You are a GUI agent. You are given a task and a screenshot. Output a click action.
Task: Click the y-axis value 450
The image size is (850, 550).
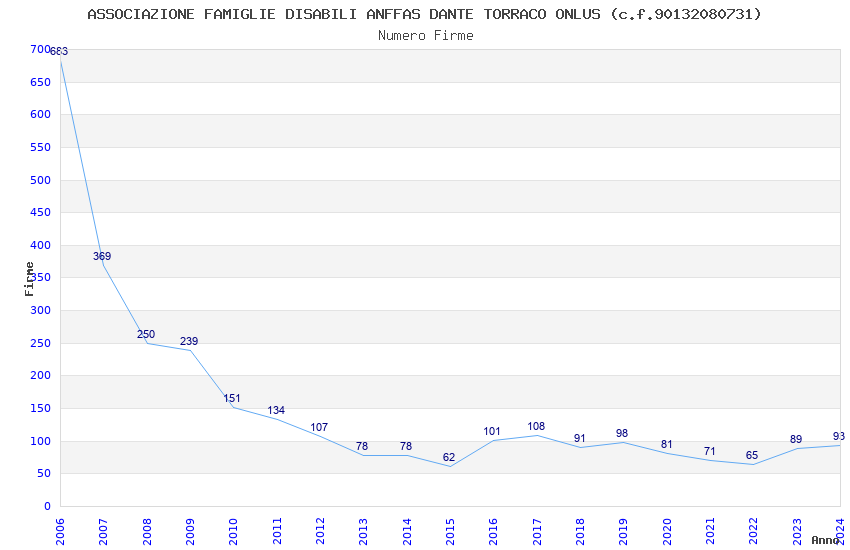pos(41,212)
